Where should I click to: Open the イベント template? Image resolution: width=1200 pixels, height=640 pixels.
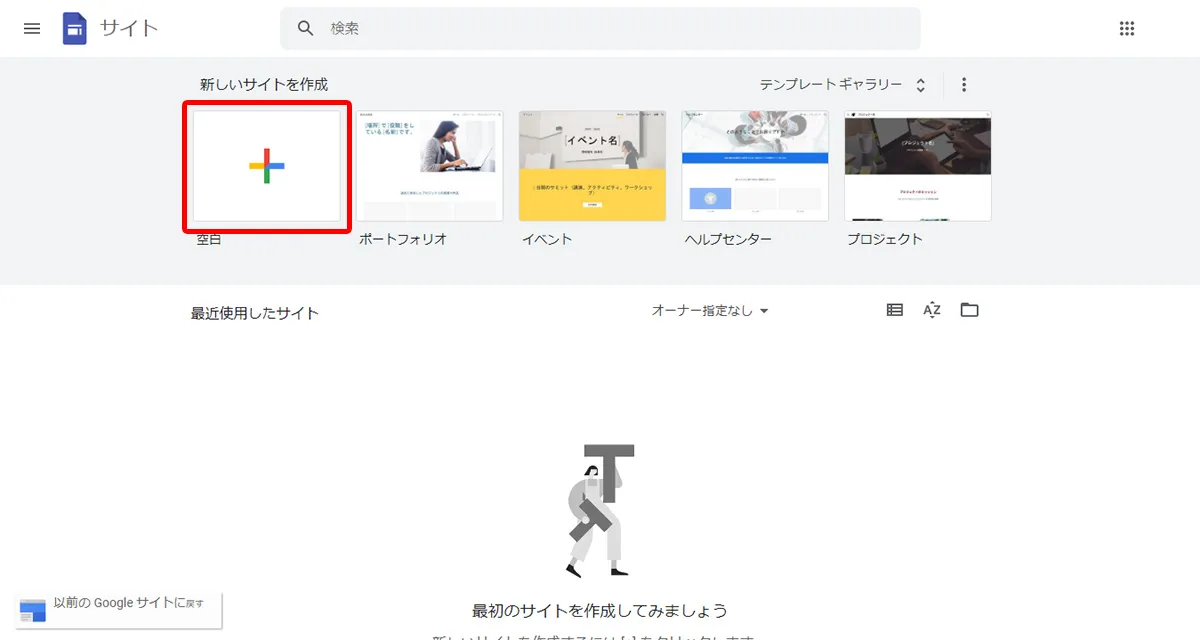tap(592, 165)
